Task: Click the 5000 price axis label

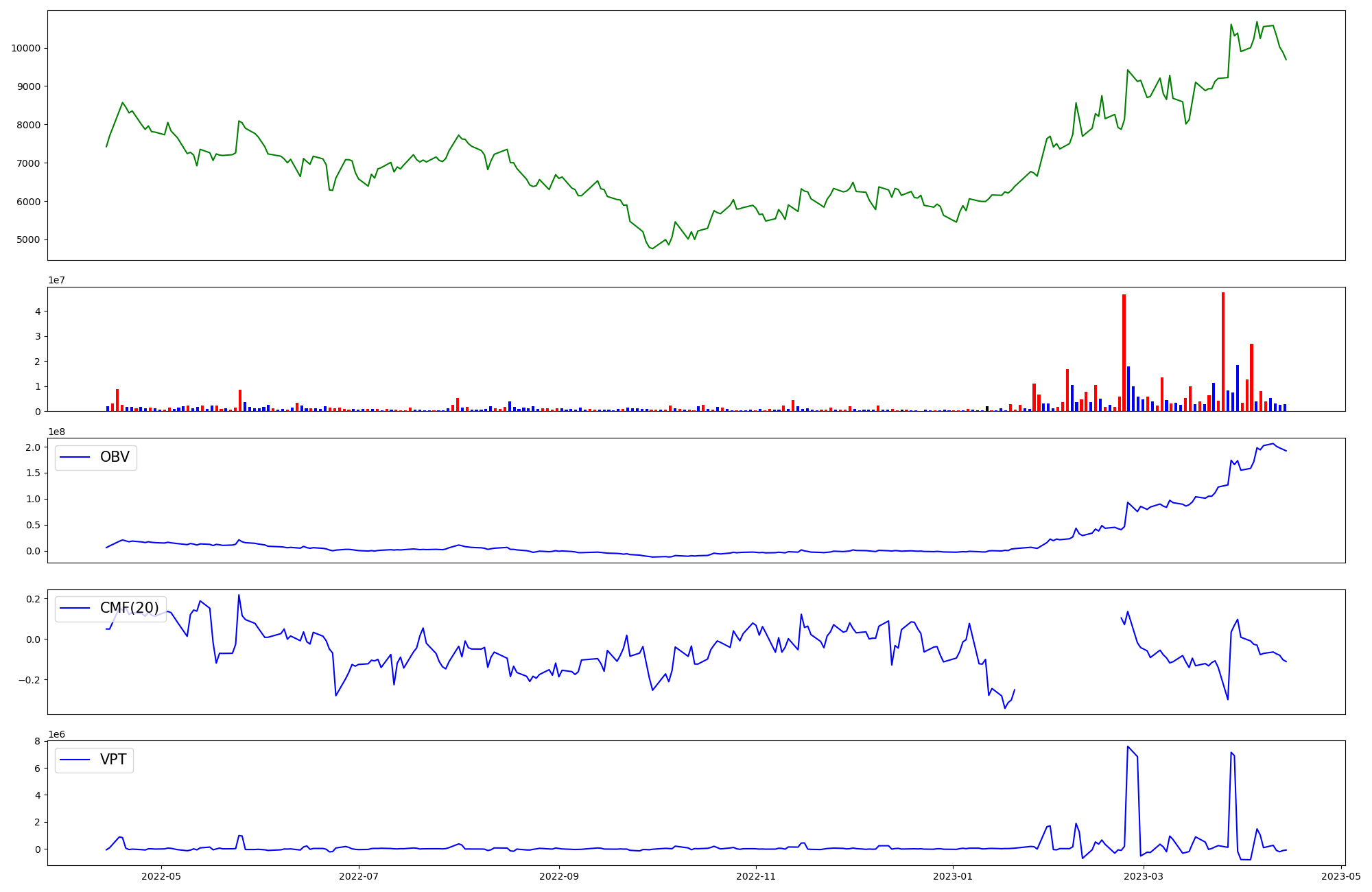Action: pyautogui.click(x=28, y=239)
